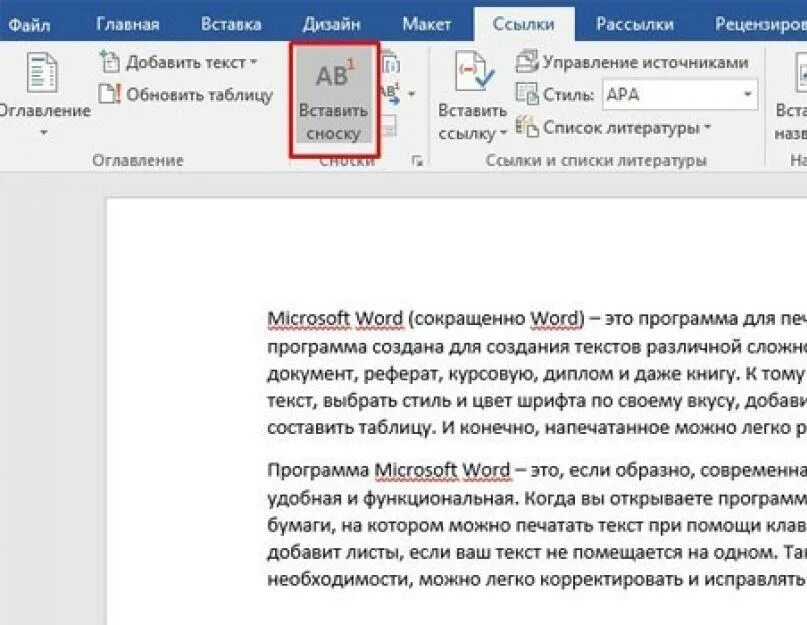The height and width of the screenshot is (625, 807).
Task: Open the Вставка ribbon tab
Action: click(x=231, y=24)
